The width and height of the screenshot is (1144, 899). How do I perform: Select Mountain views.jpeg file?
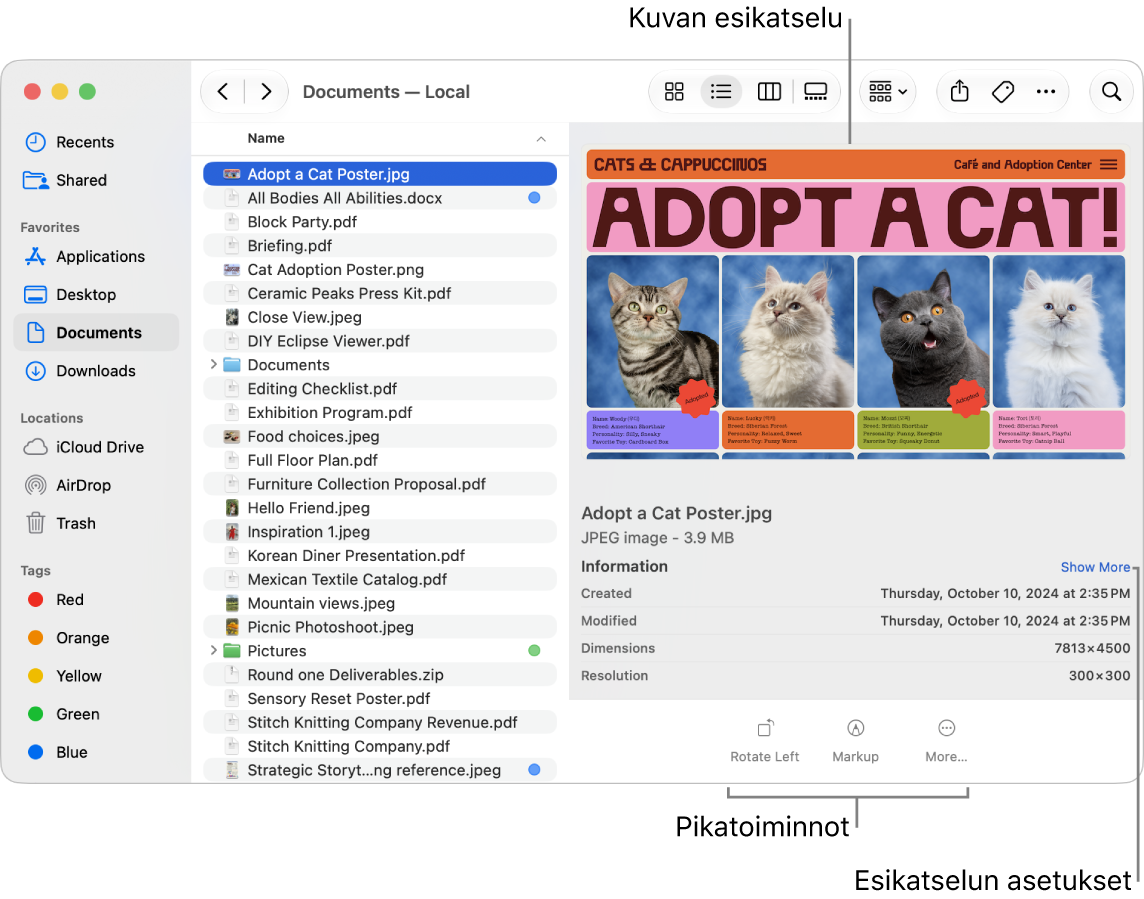pyautogui.click(x=380, y=603)
